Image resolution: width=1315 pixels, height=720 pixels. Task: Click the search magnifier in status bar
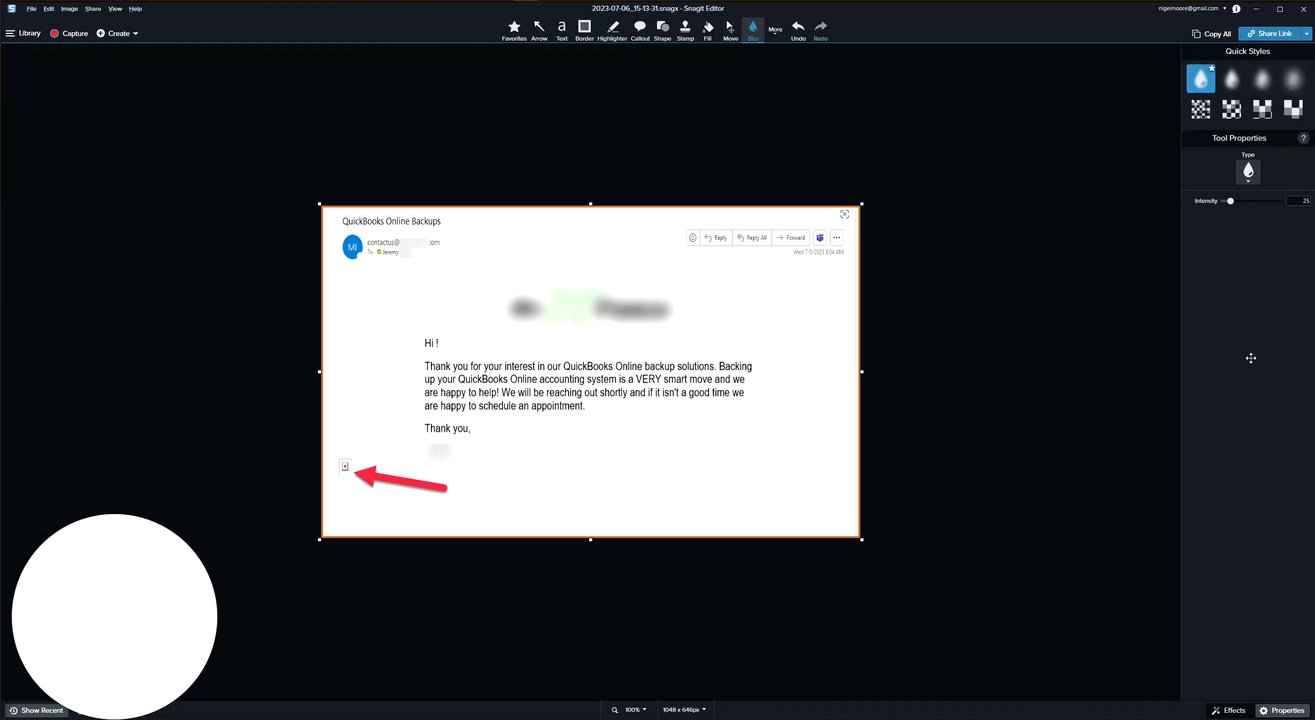pos(615,710)
